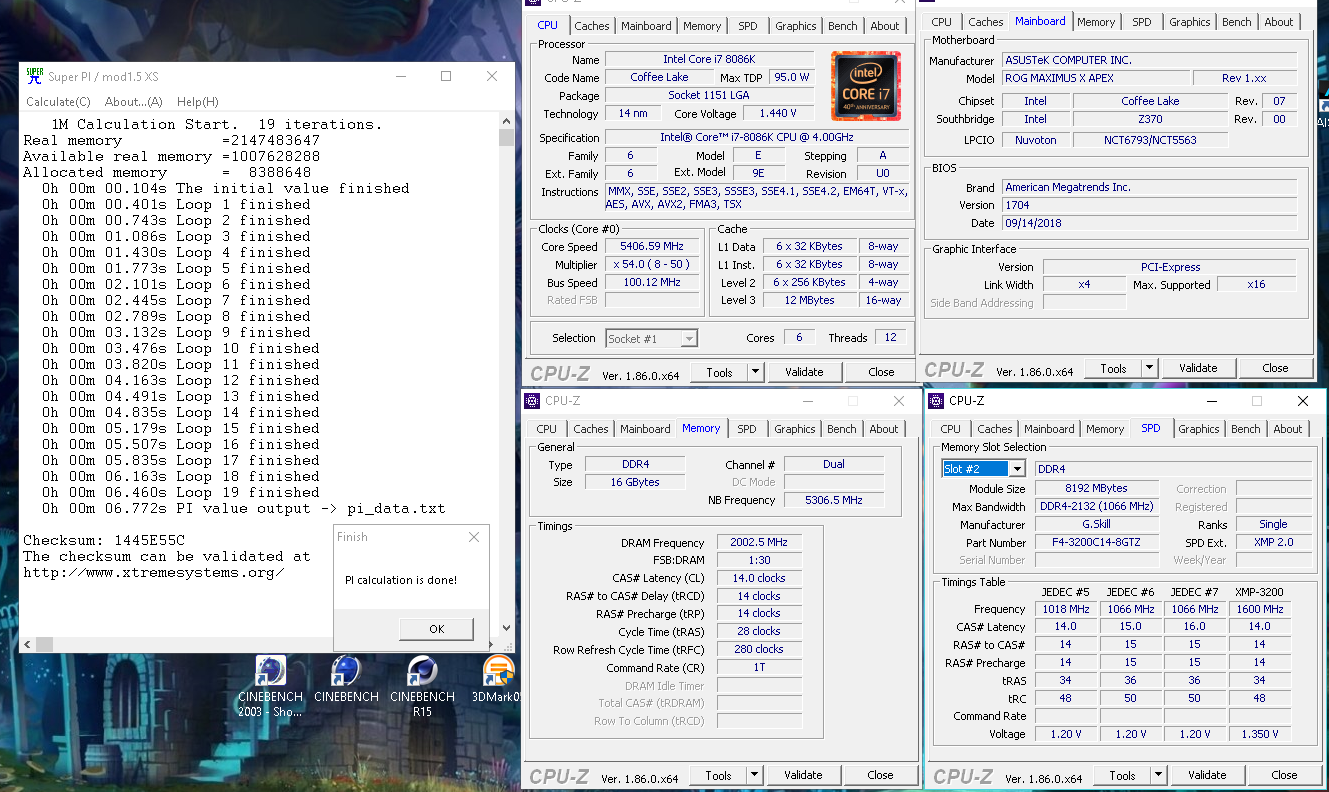
Task: Click the Checksum: 1445E55C line in Super PI
Action: click(104, 540)
